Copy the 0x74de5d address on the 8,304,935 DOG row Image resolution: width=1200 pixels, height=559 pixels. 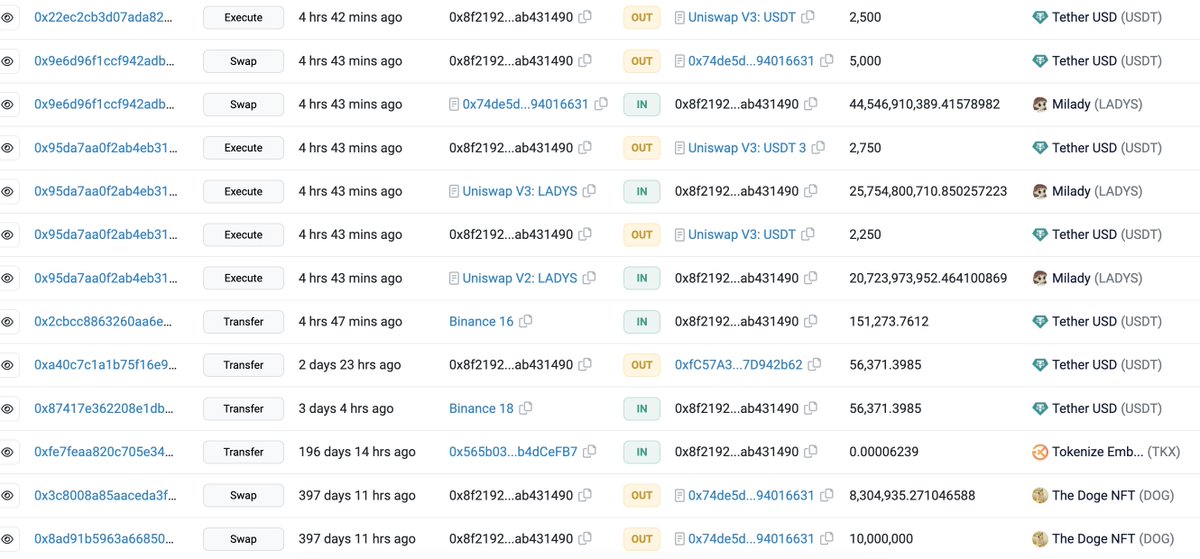pyautogui.click(x=827, y=495)
